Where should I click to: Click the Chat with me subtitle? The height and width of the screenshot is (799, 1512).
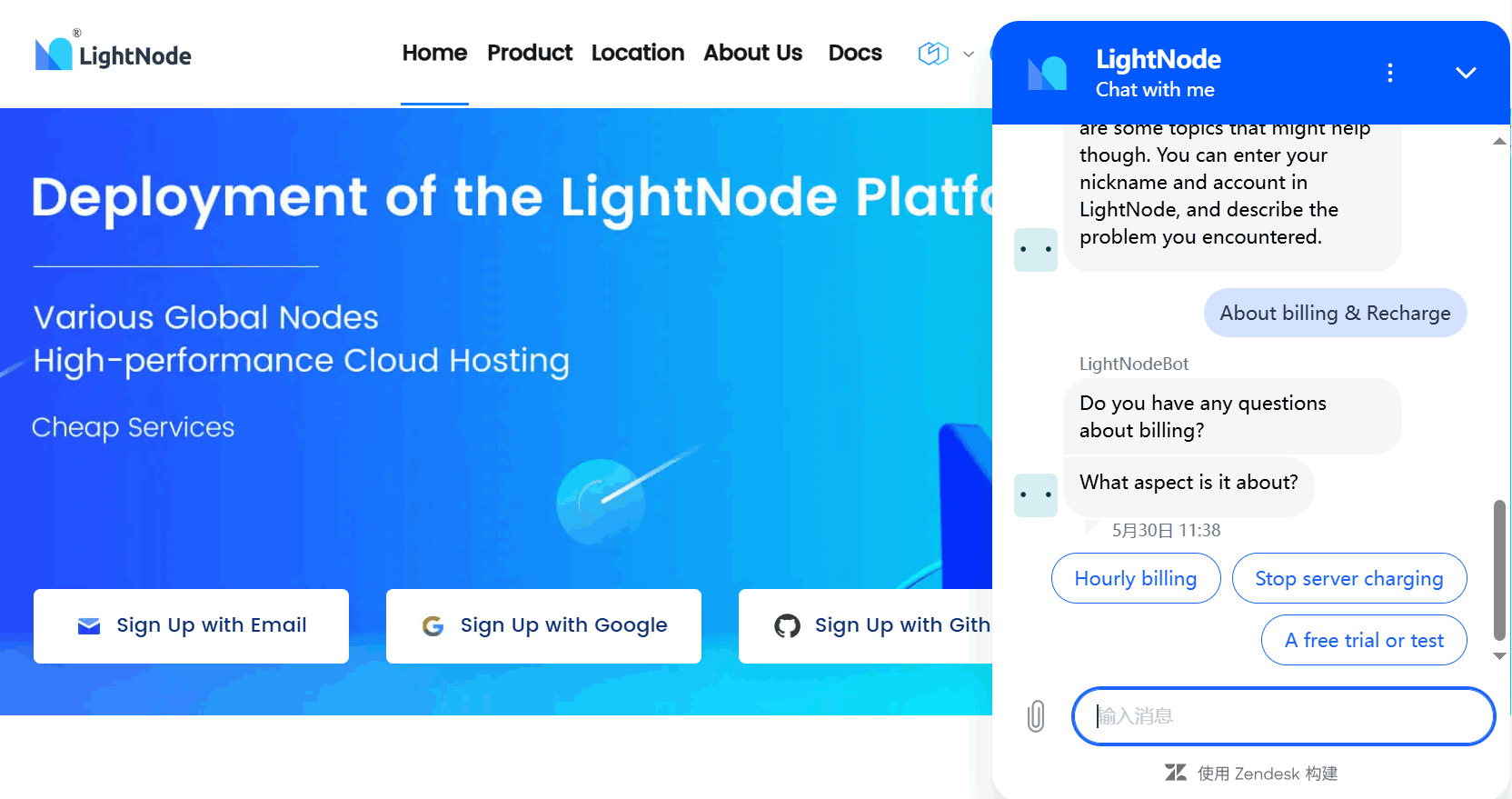1155,89
